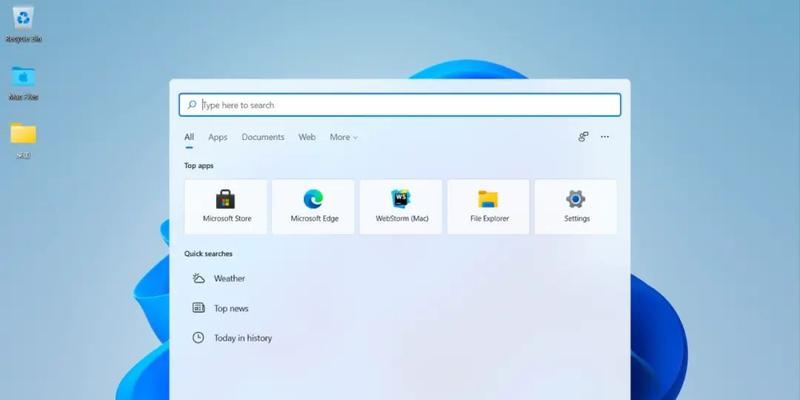Run Today in history quick search
The image size is (800, 400).
[232, 337]
